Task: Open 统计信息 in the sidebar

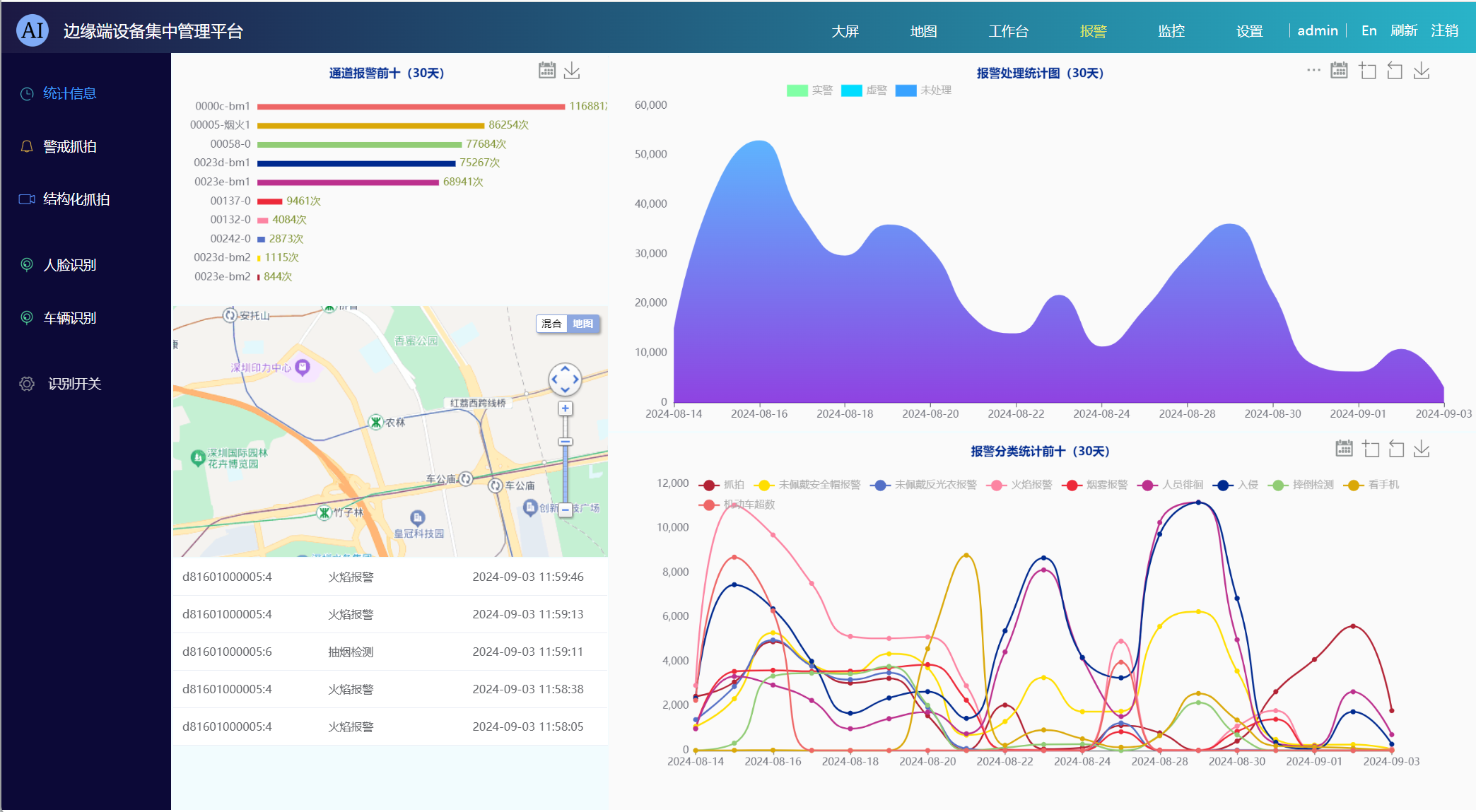Action: [69, 93]
